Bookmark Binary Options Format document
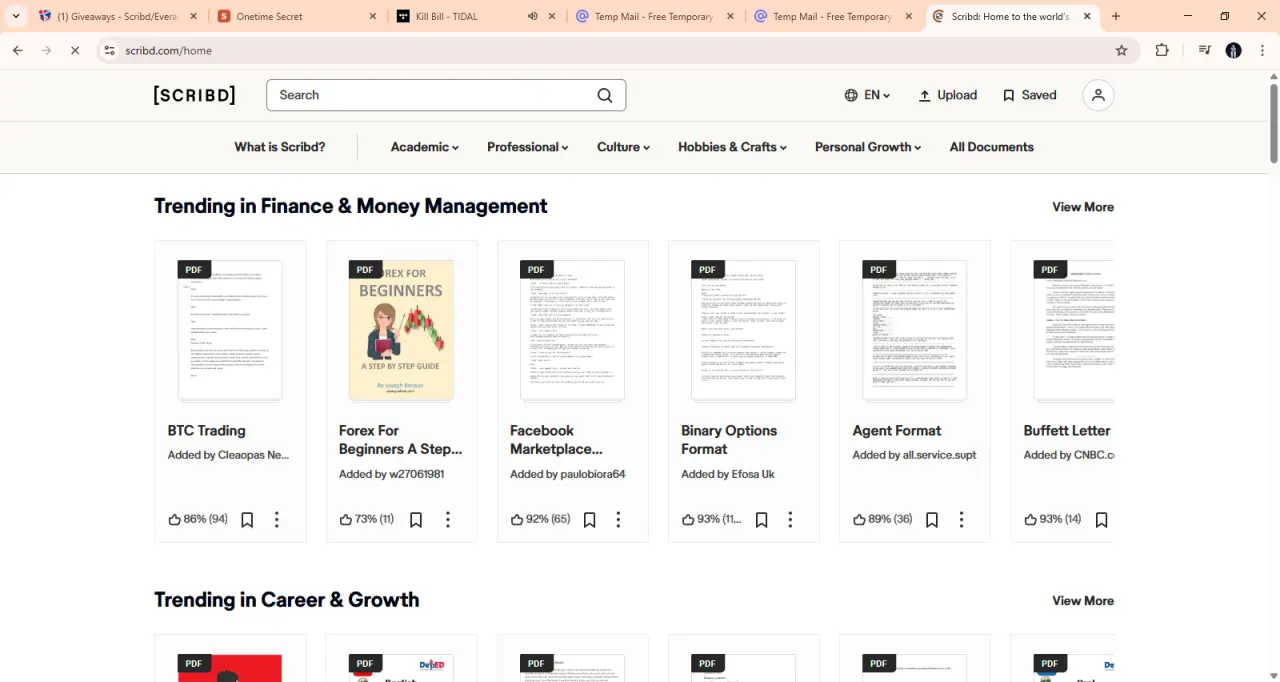This screenshot has width=1280, height=682. click(762, 520)
